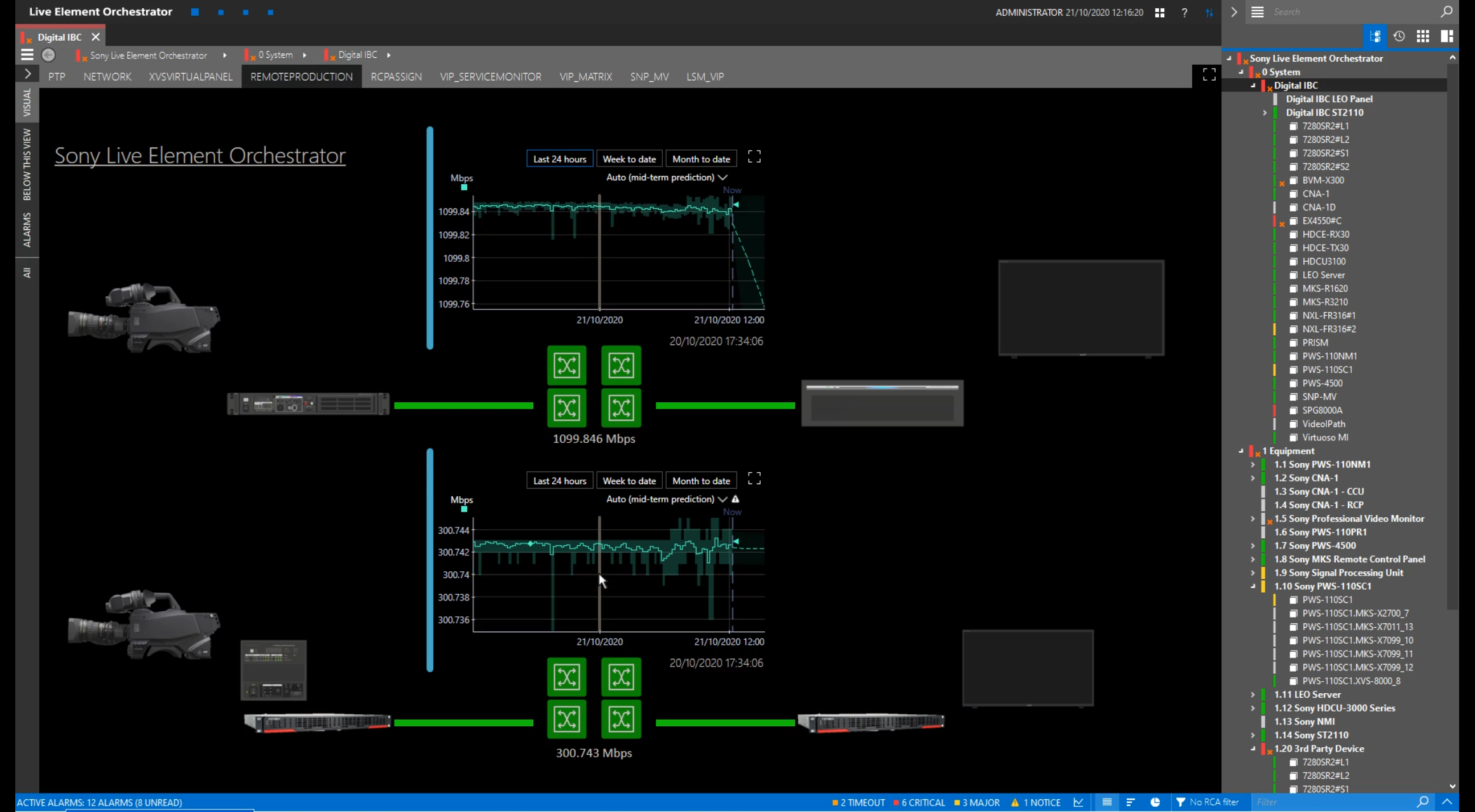Show the 6 CRITICAL alarms
Screen dimensions: 1475x812
[919, 802]
